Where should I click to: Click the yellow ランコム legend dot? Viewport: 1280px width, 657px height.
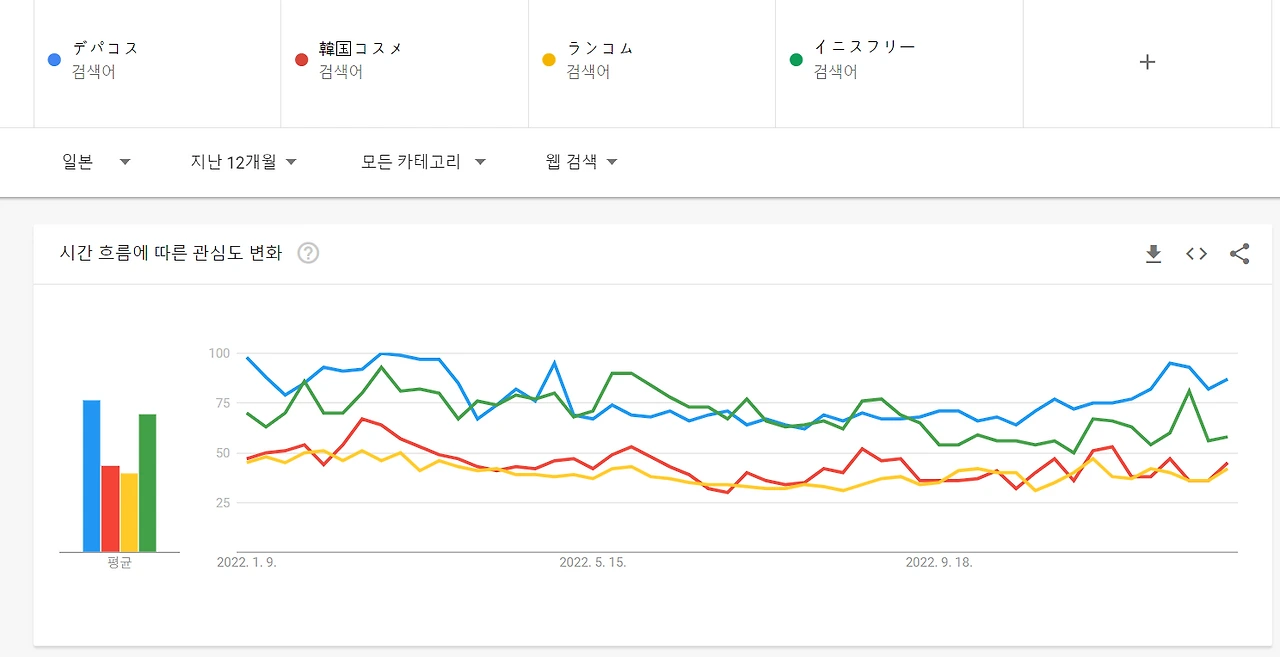(548, 59)
